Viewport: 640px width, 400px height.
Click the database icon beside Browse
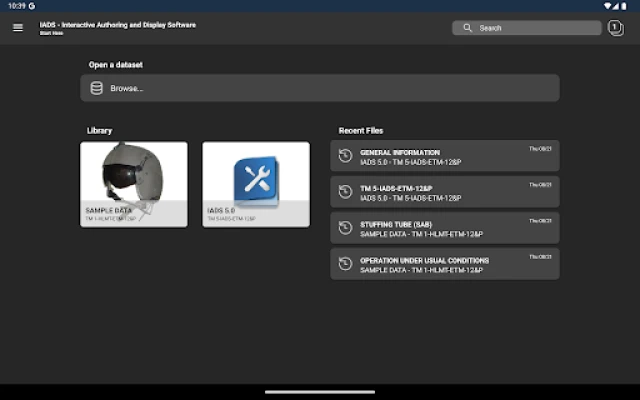(x=97, y=88)
